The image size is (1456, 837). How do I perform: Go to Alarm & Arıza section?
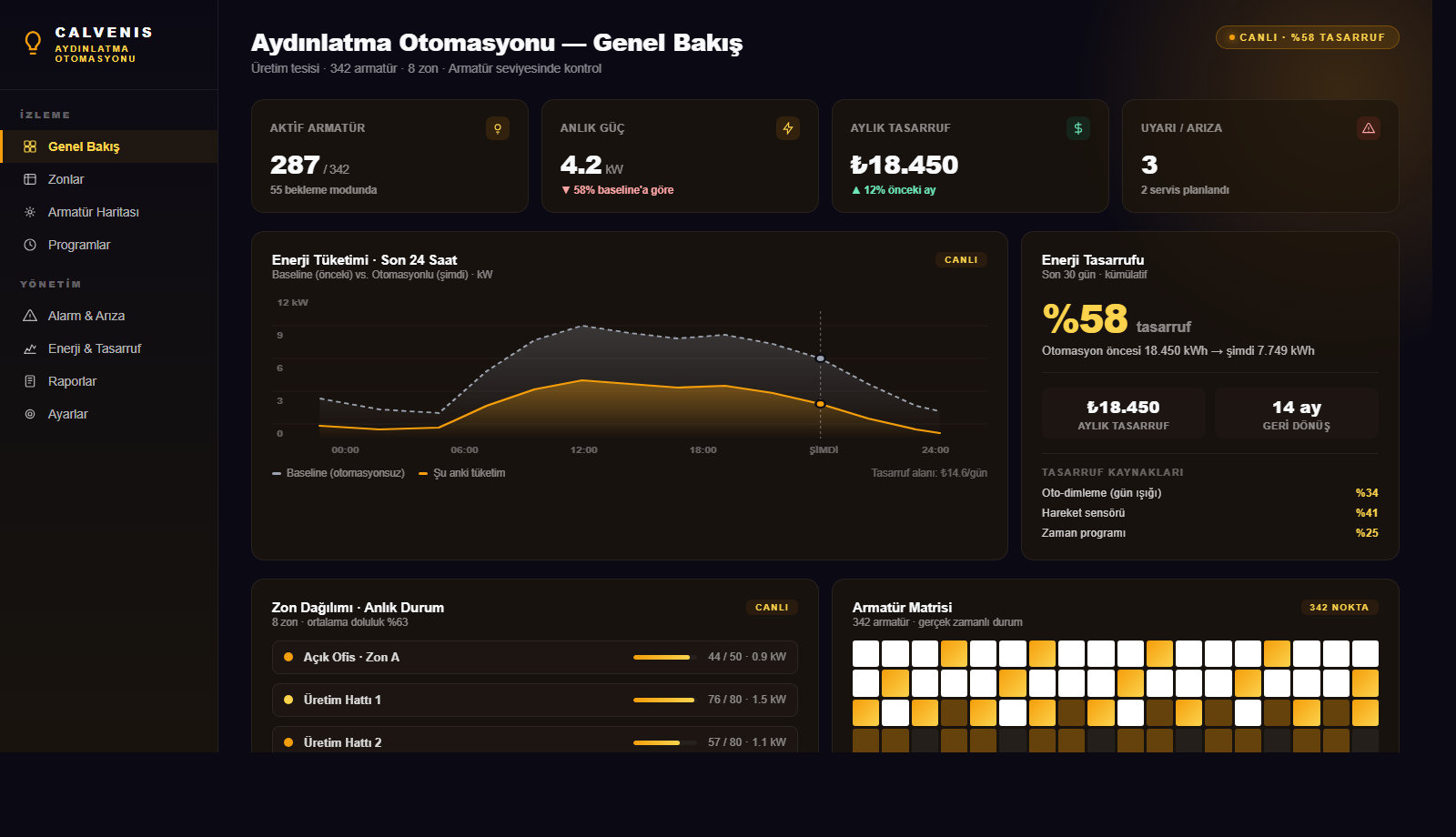point(86,316)
